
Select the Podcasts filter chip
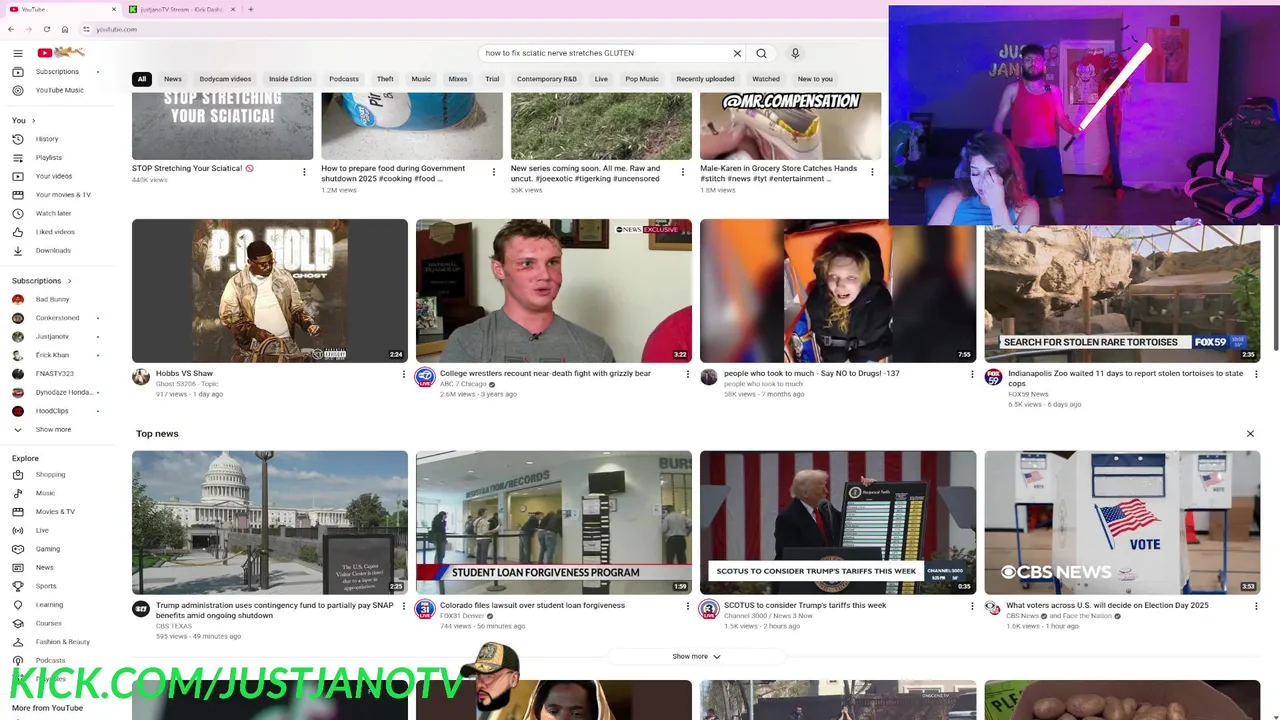[344, 79]
